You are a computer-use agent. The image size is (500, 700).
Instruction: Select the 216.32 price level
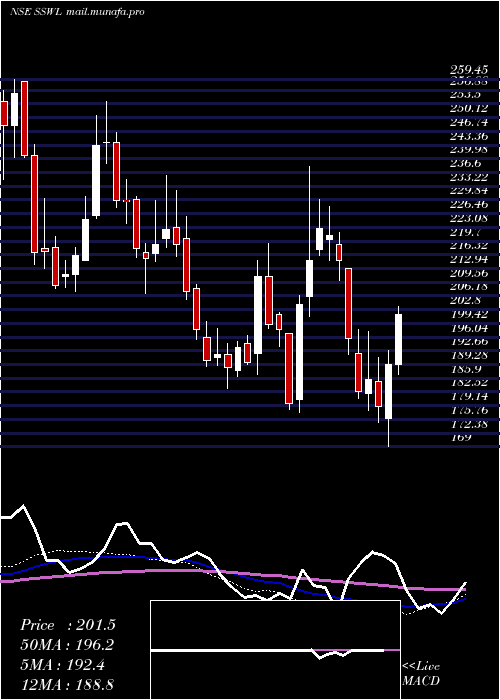468,245
